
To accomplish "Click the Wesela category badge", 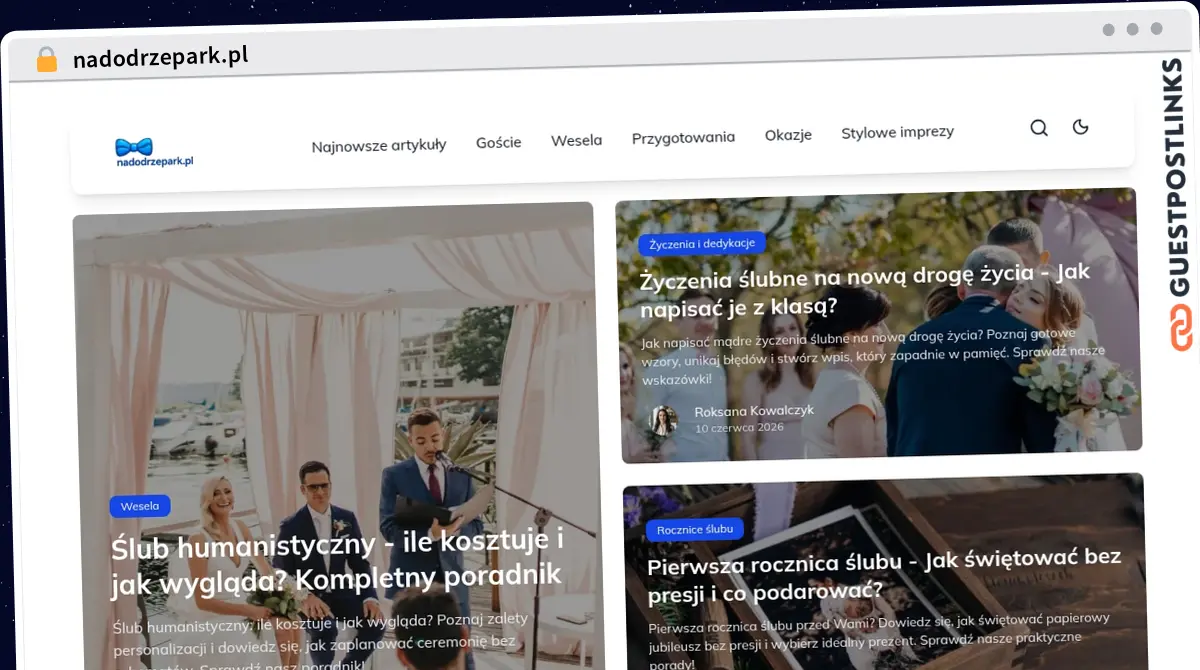I will click(x=140, y=506).
